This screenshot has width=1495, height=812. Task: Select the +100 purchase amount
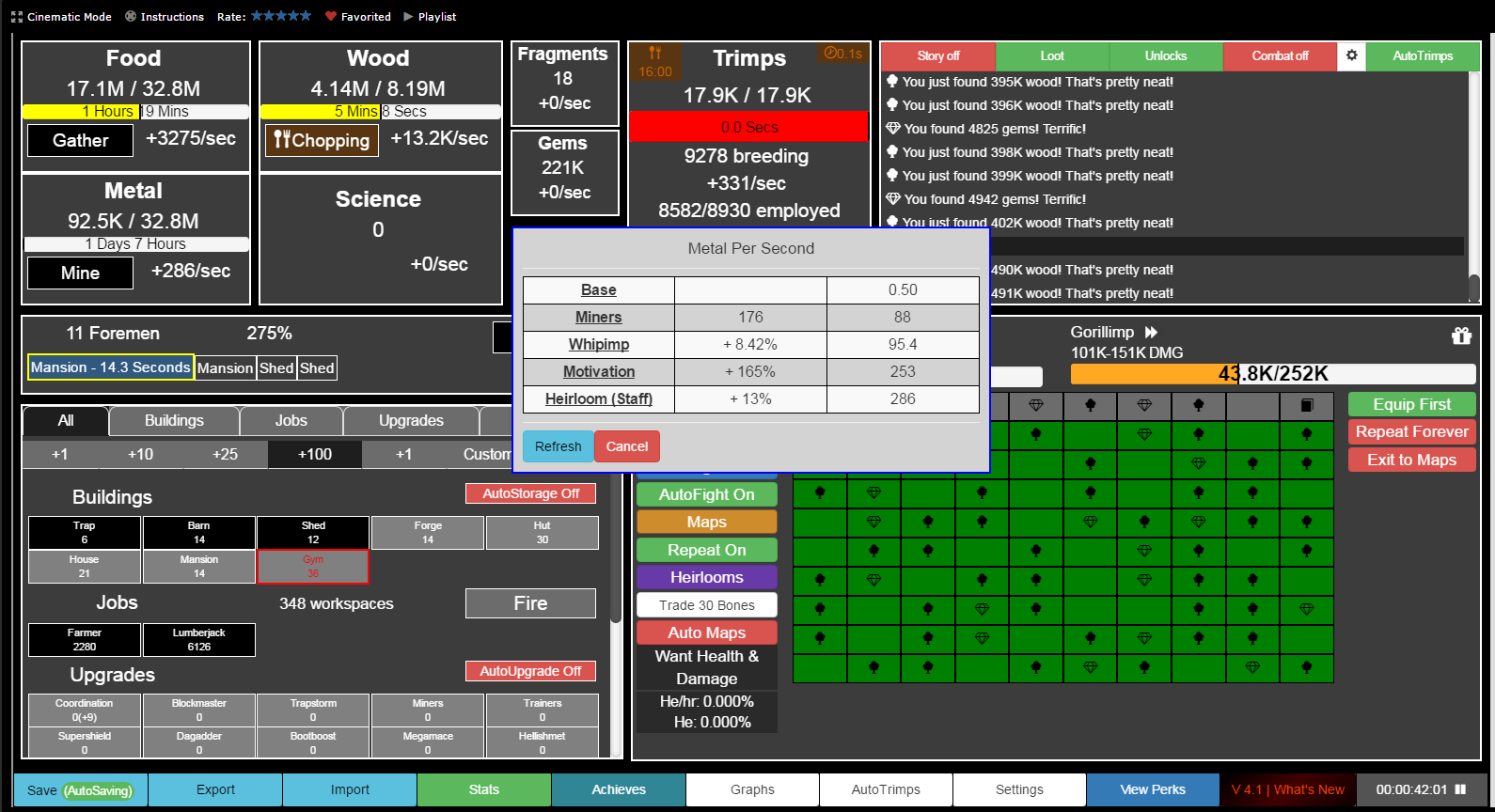[315, 454]
